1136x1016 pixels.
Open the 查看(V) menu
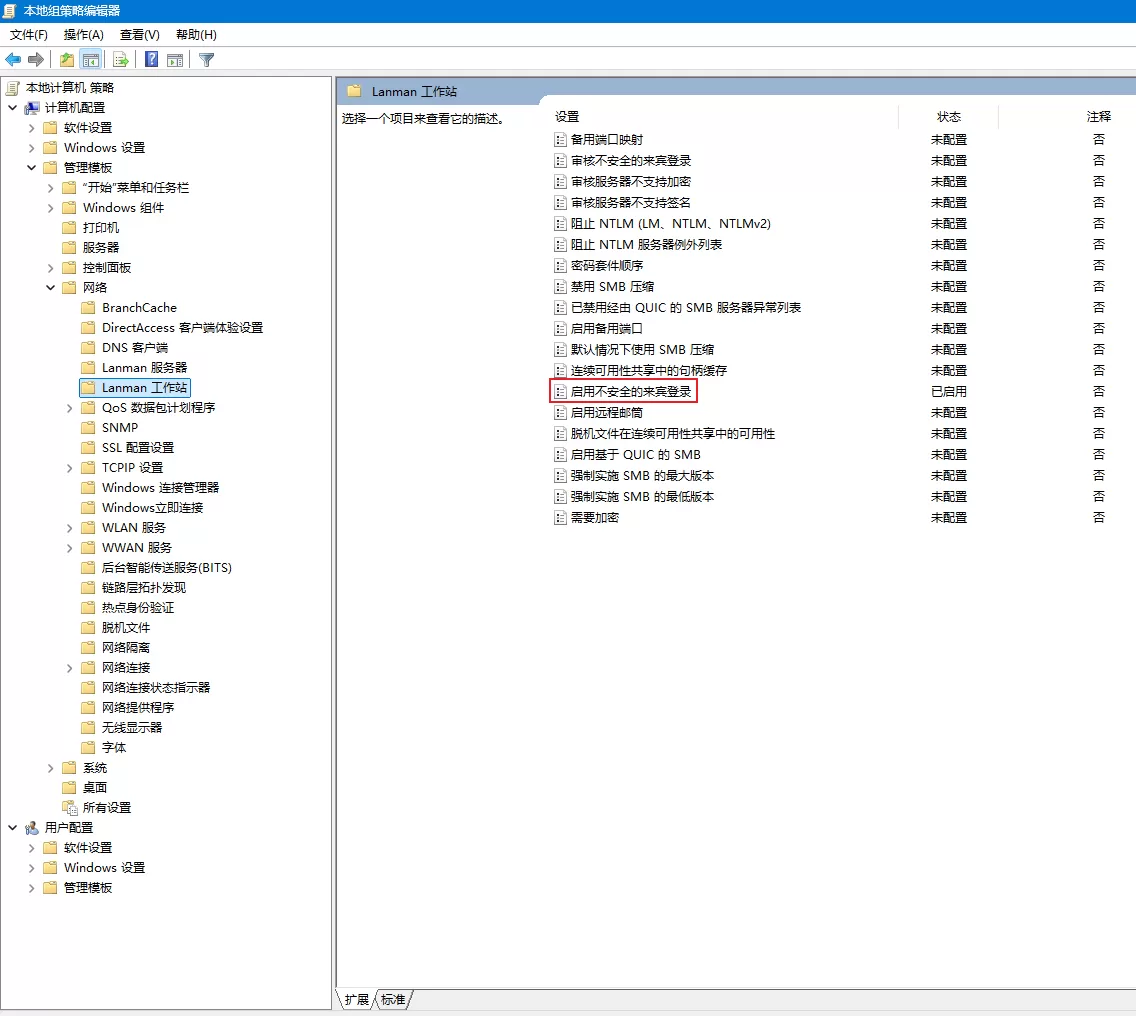coord(140,35)
